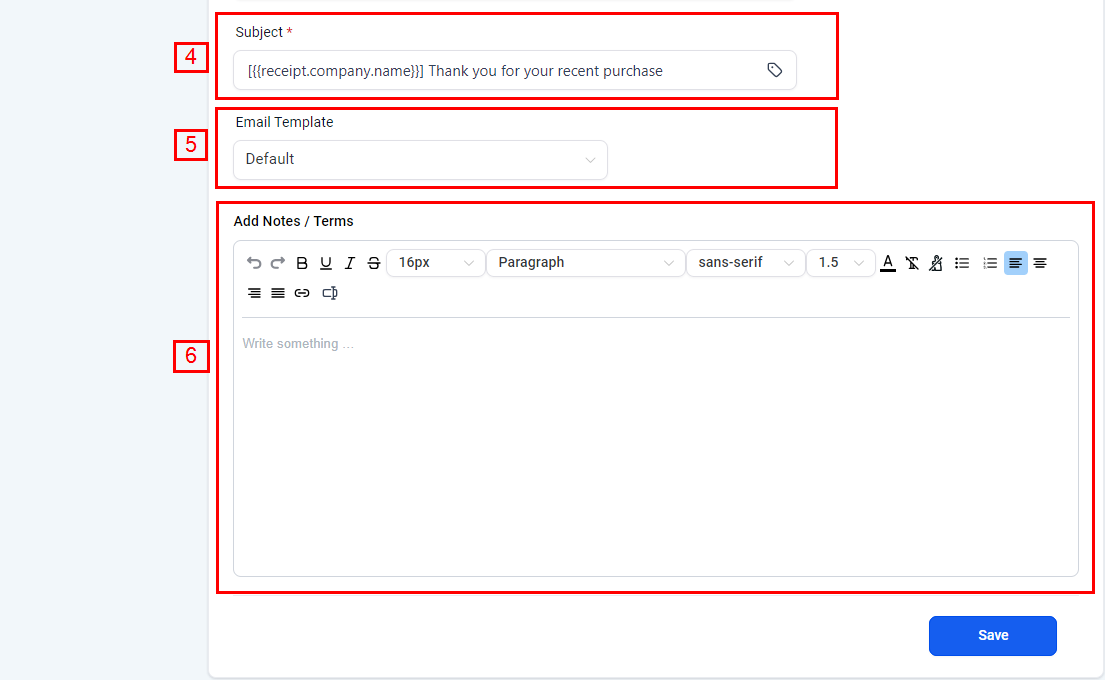The width and height of the screenshot is (1105, 680).
Task: Open the 1.5 line height dropdown
Action: point(840,263)
